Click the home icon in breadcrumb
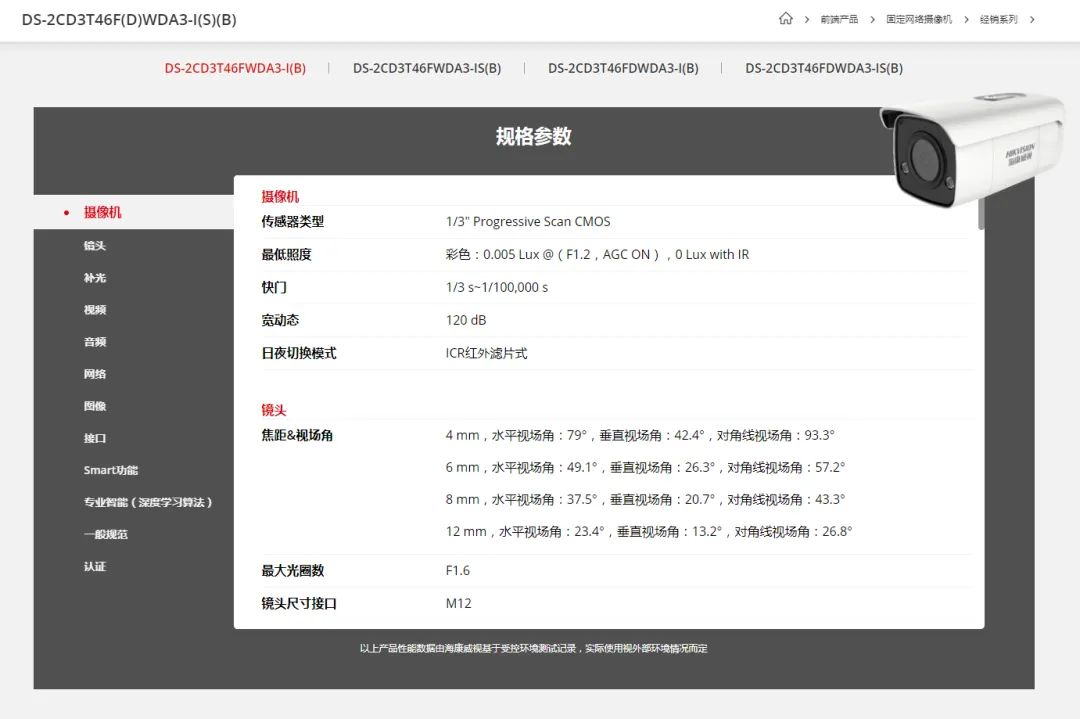 (785, 19)
